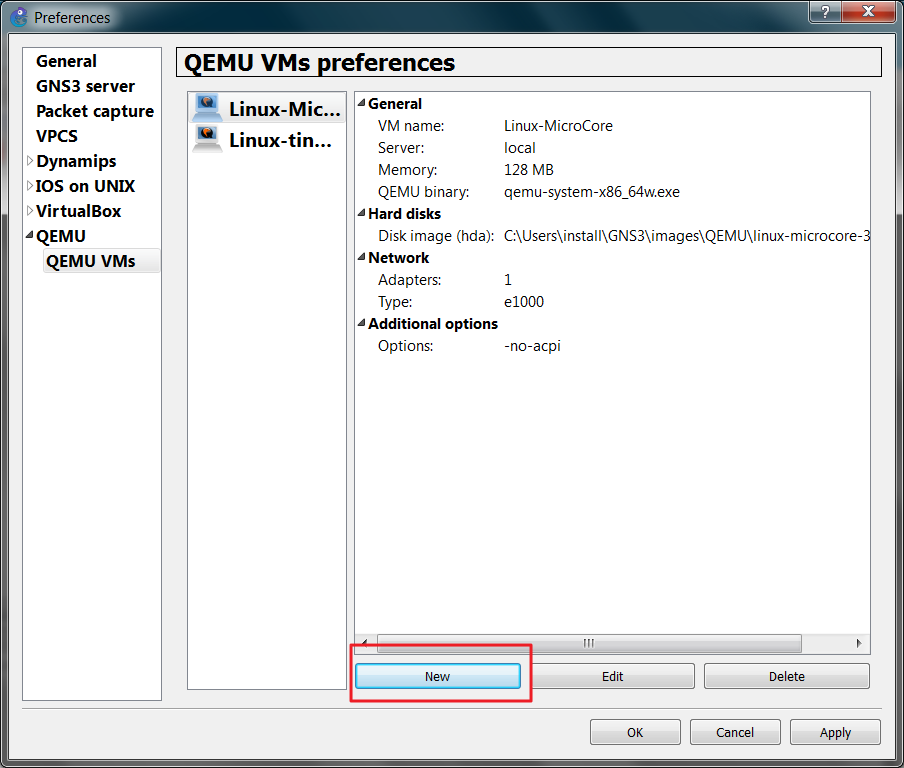The width and height of the screenshot is (904, 768).
Task: Click the Memory value 128 MB
Action: pos(529,170)
